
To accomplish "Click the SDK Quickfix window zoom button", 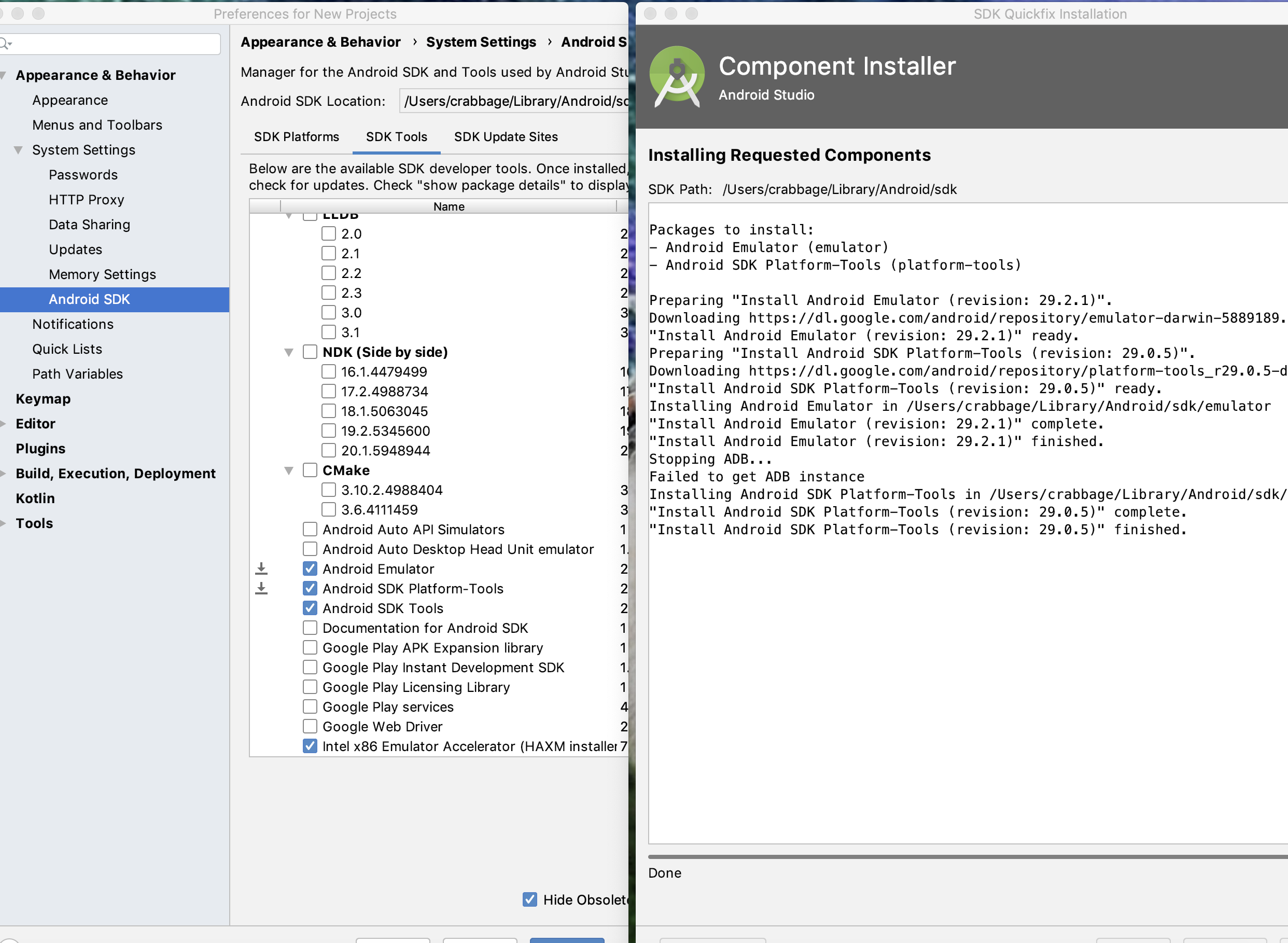I will pyautogui.click(x=691, y=13).
